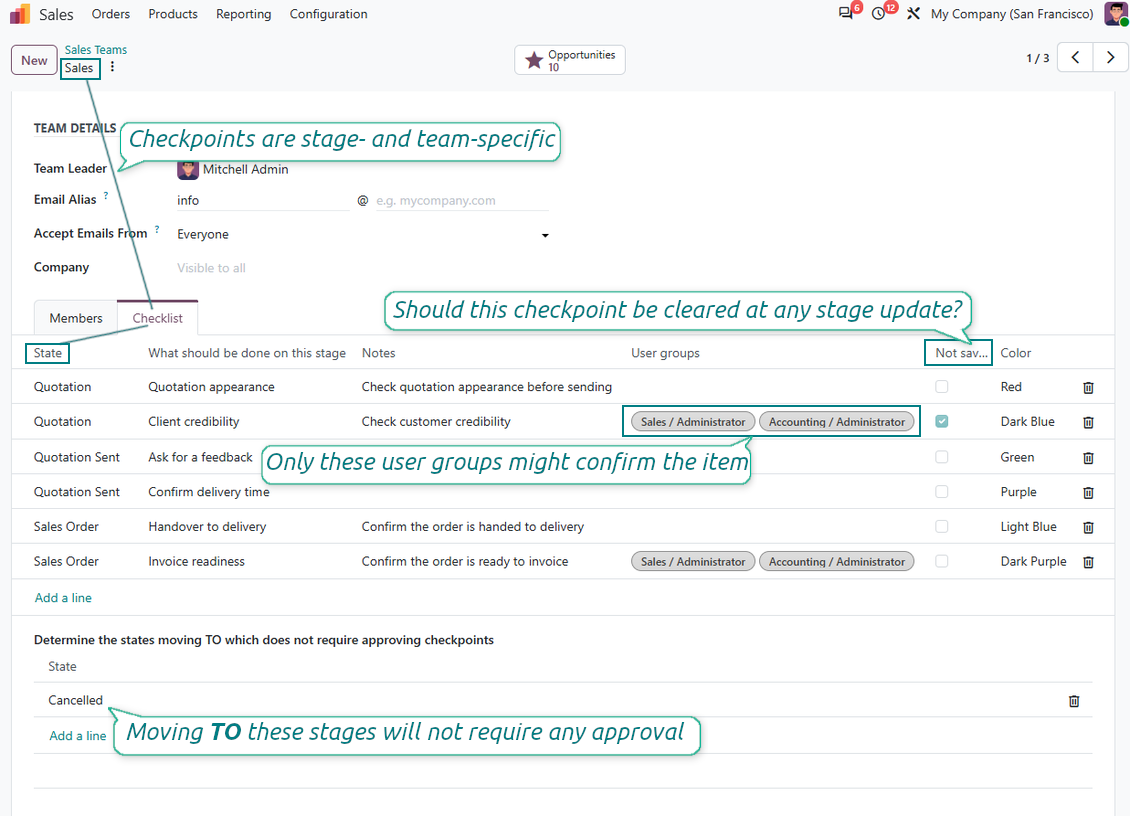The width and height of the screenshot is (1130, 816).
Task: Edit the Email Alias info field
Action: coord(263,200)
